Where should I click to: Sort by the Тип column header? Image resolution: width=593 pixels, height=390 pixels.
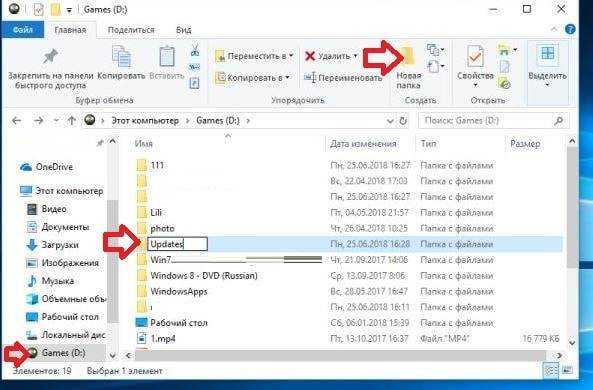428,144
